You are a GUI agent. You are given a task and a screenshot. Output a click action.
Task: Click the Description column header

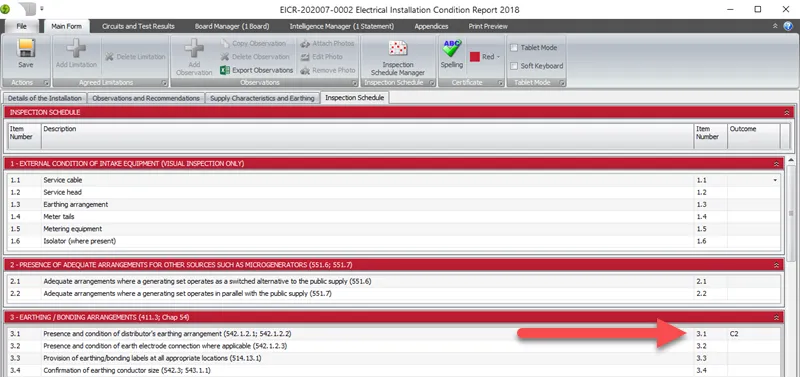point(367,136)
